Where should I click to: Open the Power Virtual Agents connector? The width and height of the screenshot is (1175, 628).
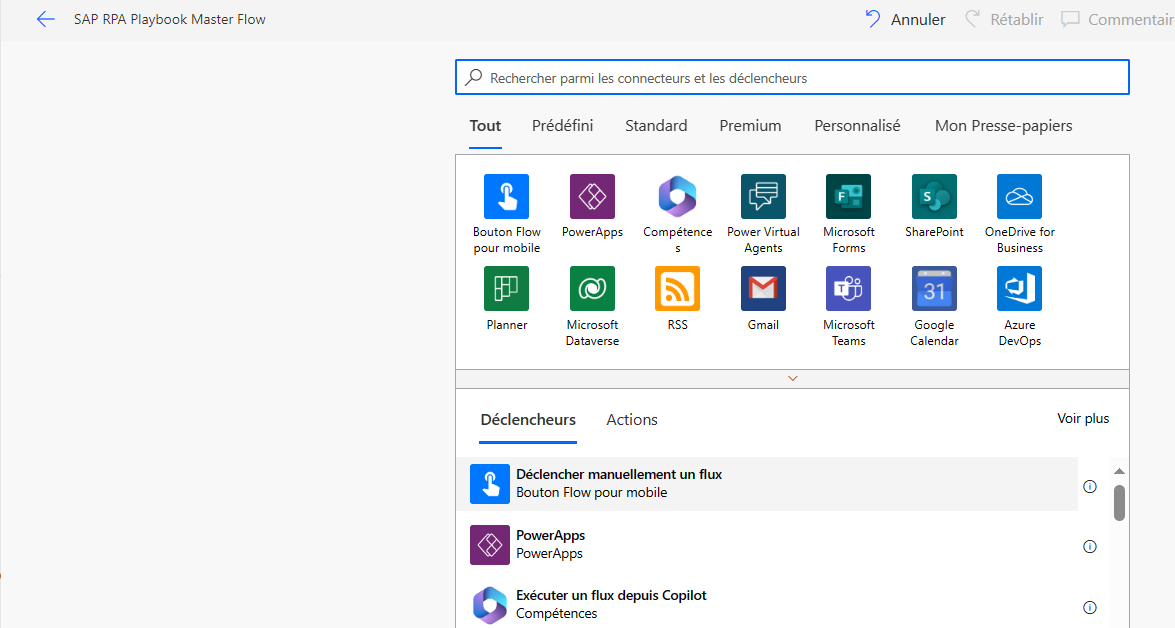(763, 196)
